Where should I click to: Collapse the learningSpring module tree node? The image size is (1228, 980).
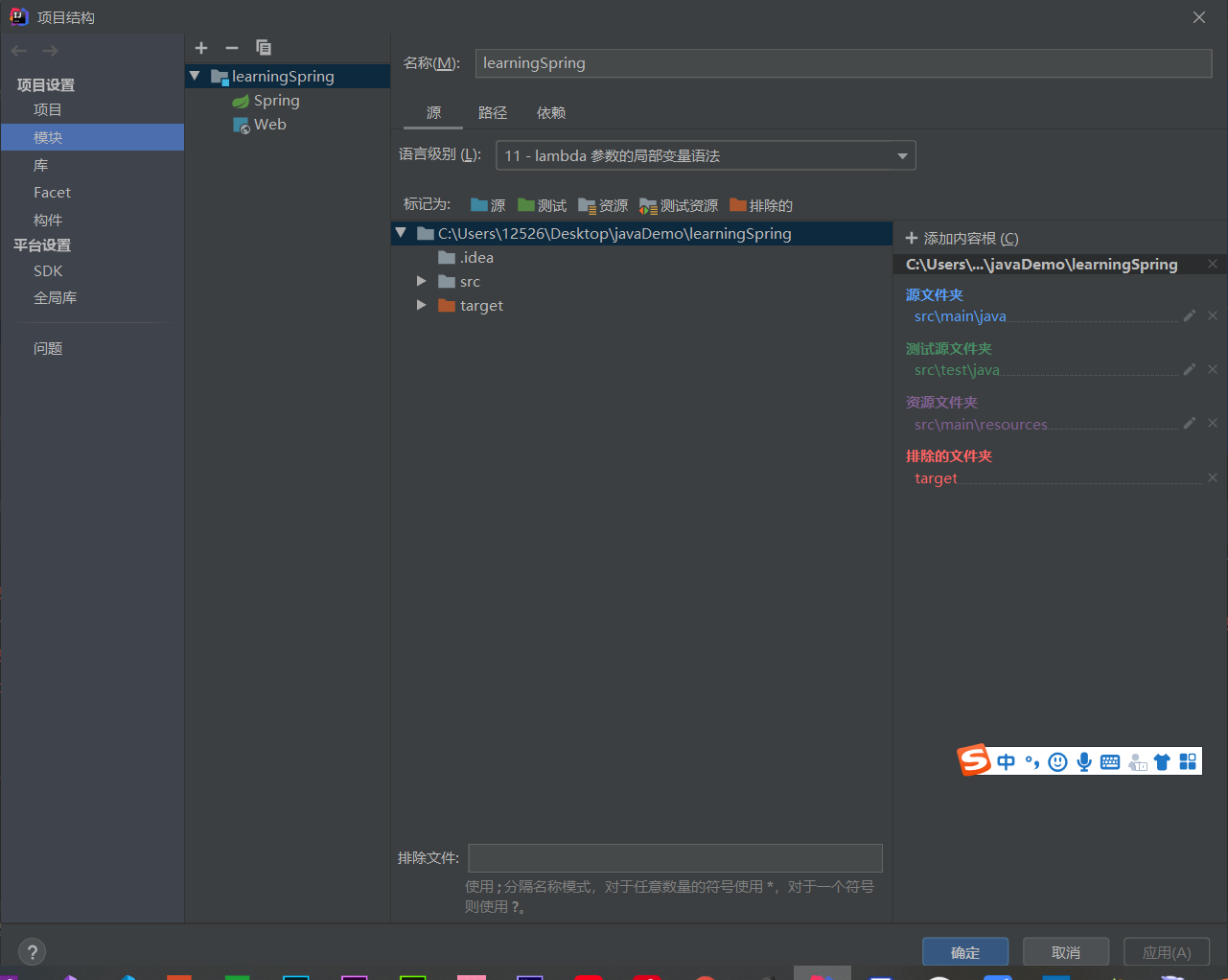(195, 76)
